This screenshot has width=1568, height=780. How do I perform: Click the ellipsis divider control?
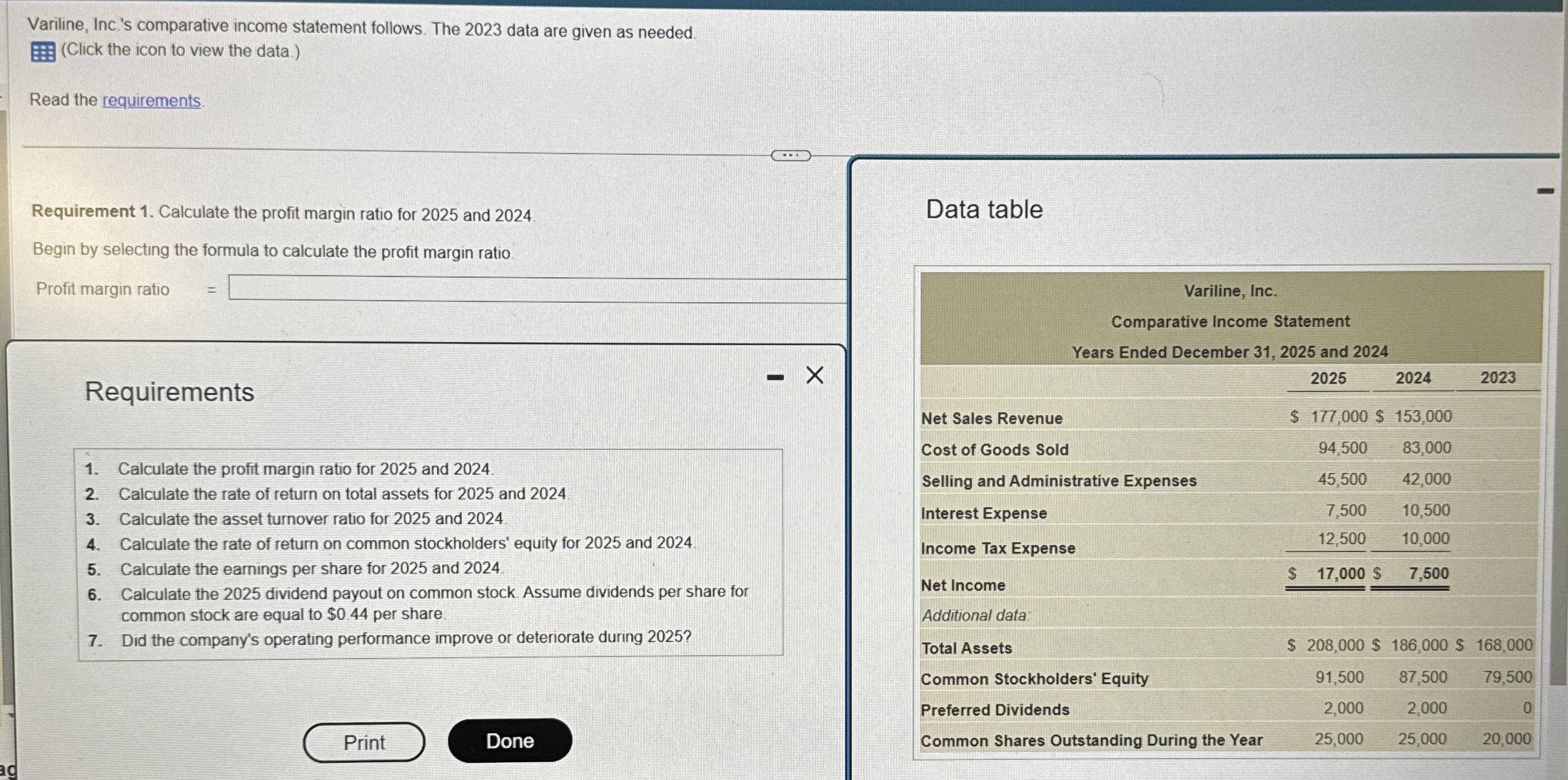click(x=792, y=155)
